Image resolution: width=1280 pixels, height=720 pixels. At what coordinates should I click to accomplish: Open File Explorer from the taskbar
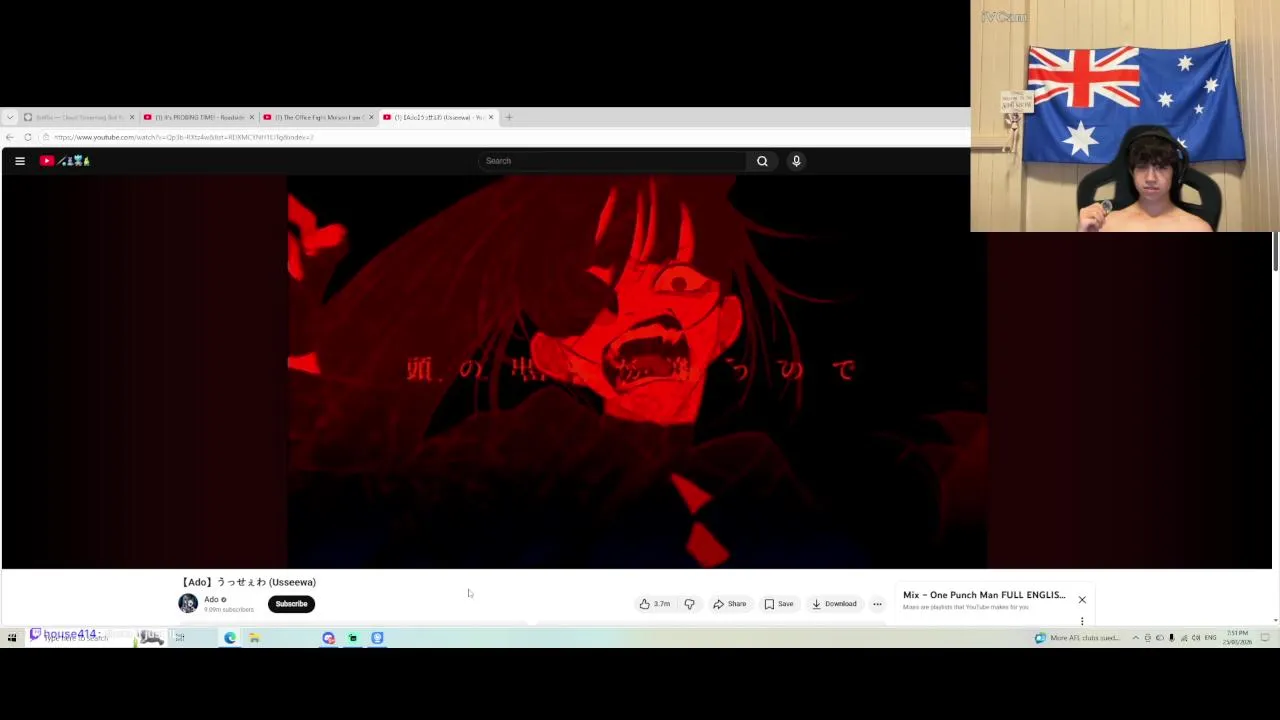(x=254, y=637)
